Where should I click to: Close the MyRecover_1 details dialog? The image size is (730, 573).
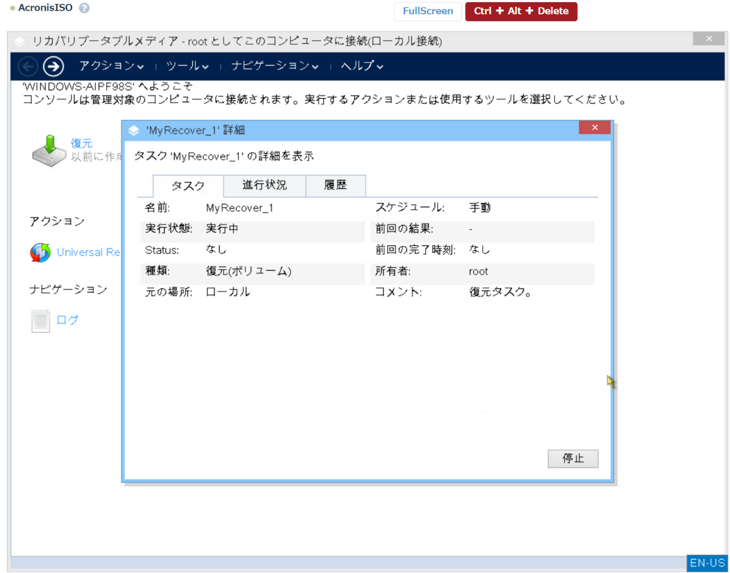click(594, 128)
